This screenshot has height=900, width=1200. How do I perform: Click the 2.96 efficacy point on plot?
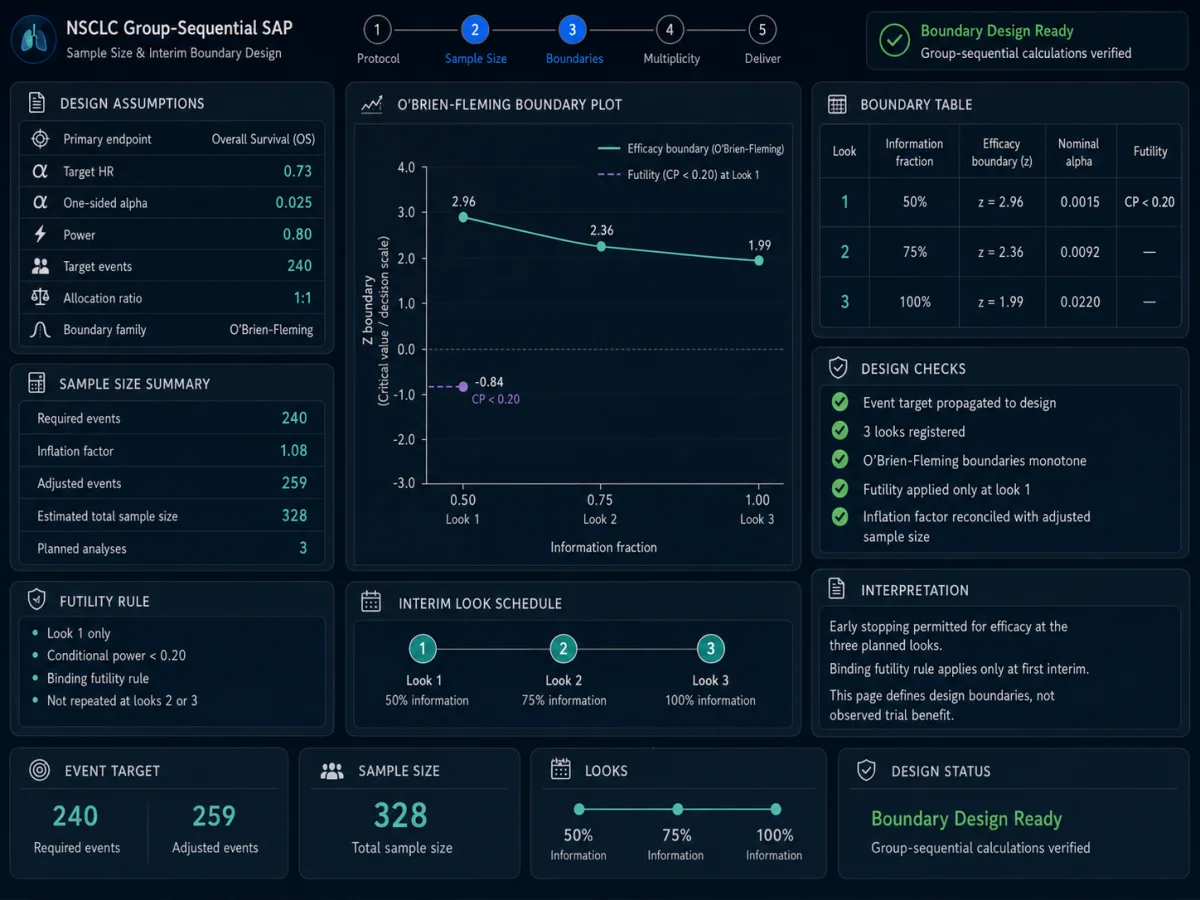point(463,217)
